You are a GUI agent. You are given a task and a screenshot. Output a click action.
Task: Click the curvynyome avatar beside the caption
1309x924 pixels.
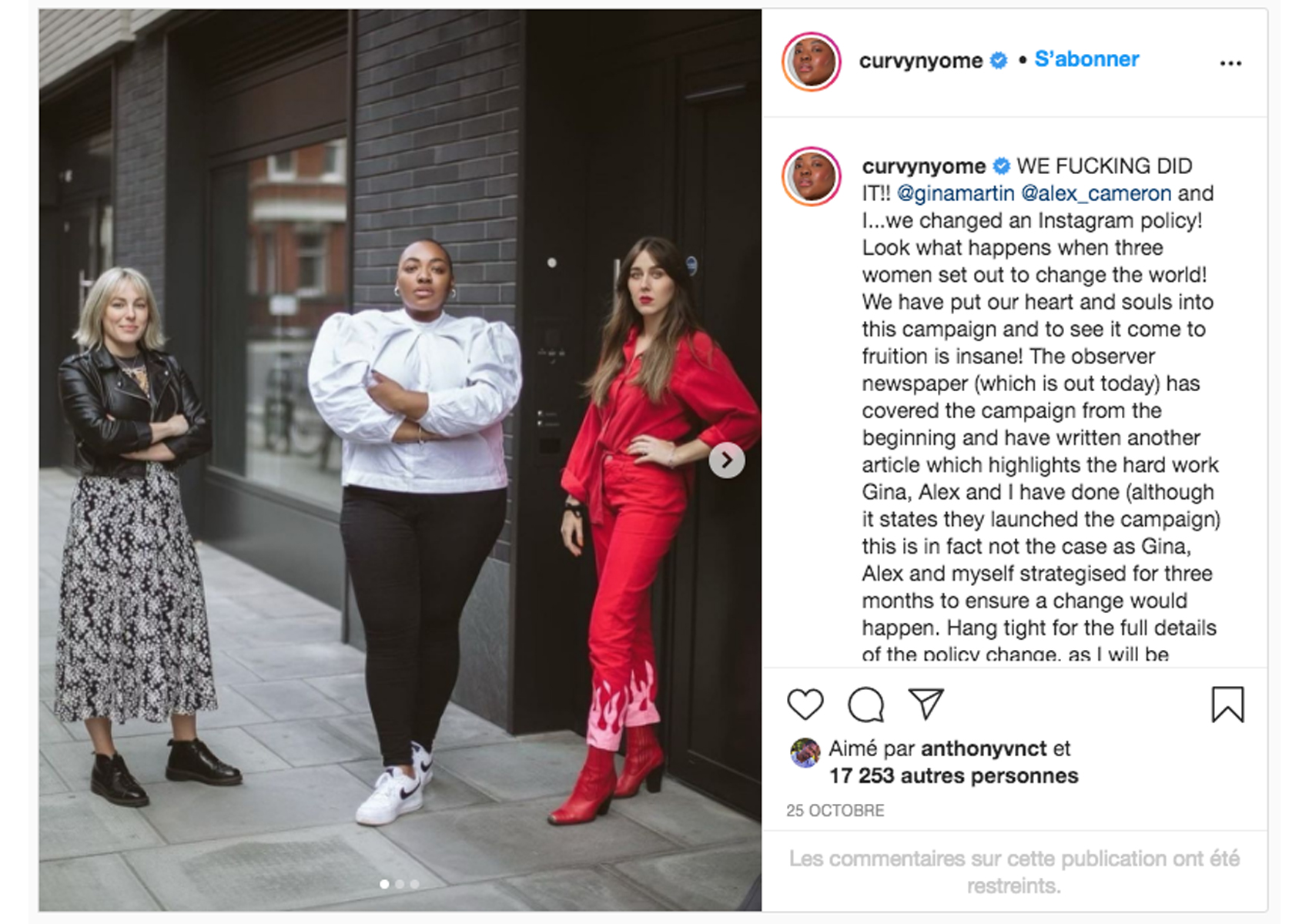[x=812, y=176]
